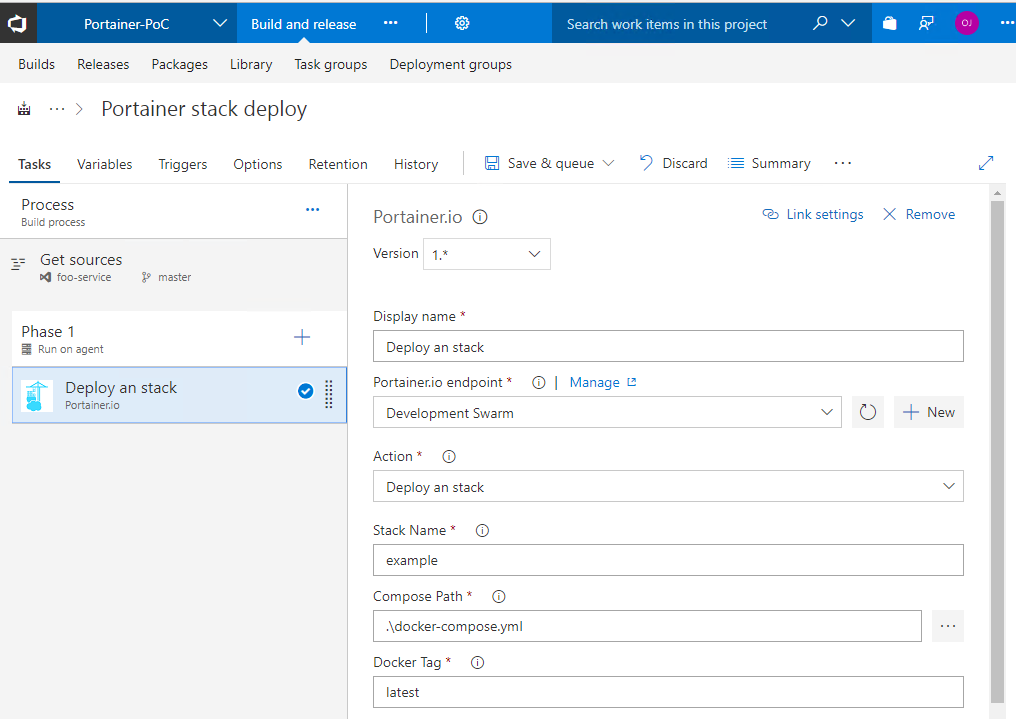1016x719 pixels.
Task: Select the Phase 1 Run on agent row
Action: pos(179,339)
